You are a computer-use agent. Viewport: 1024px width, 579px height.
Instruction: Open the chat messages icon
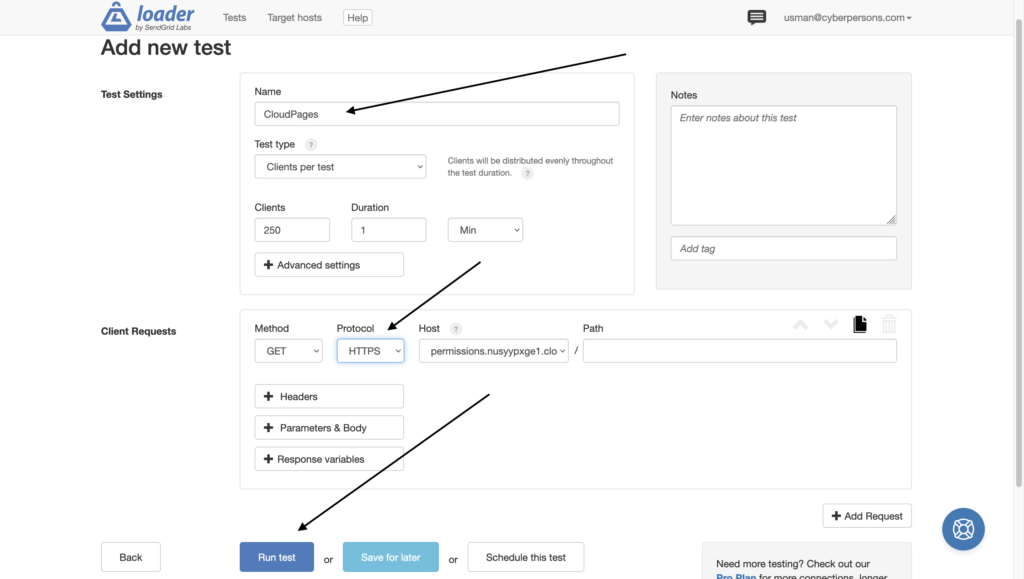(756, 17)
